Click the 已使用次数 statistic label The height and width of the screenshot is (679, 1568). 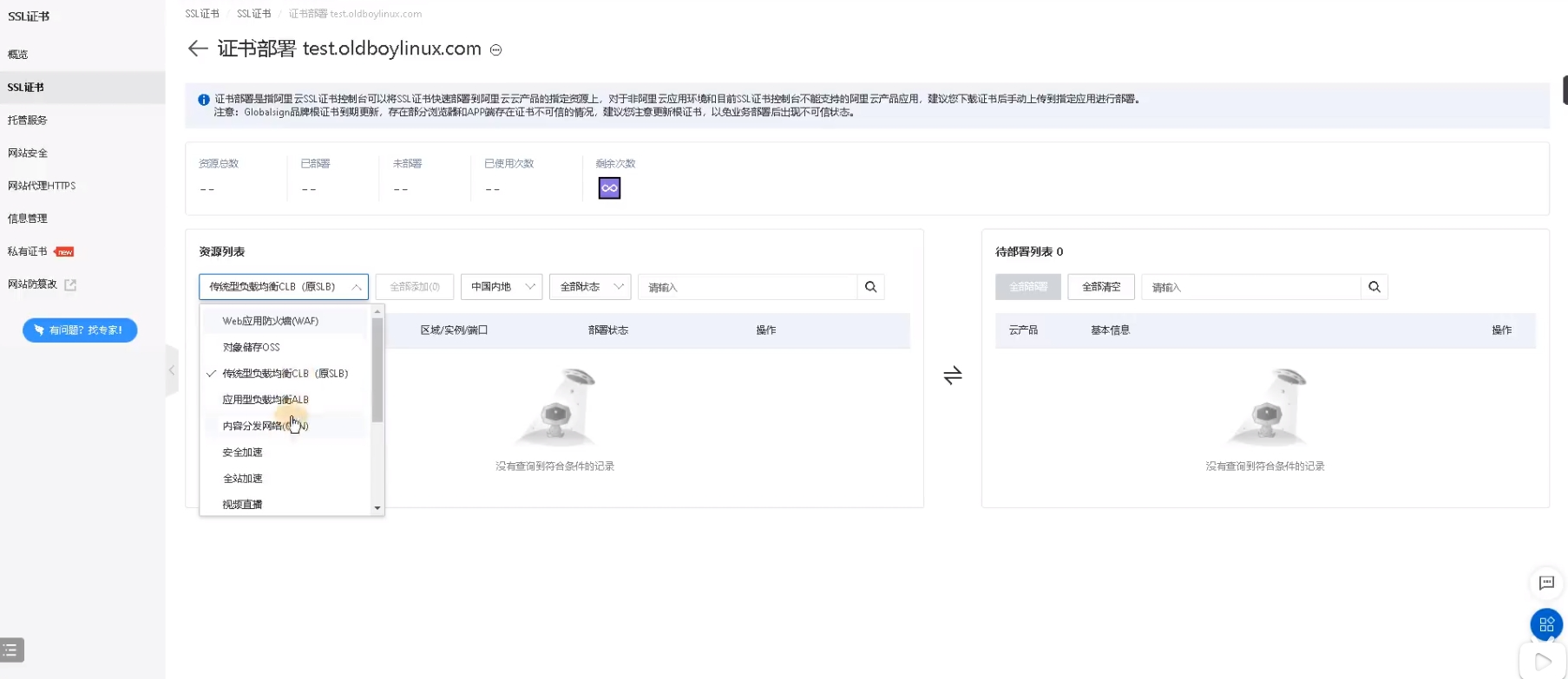pyautogui.click(x=509, y=164)
